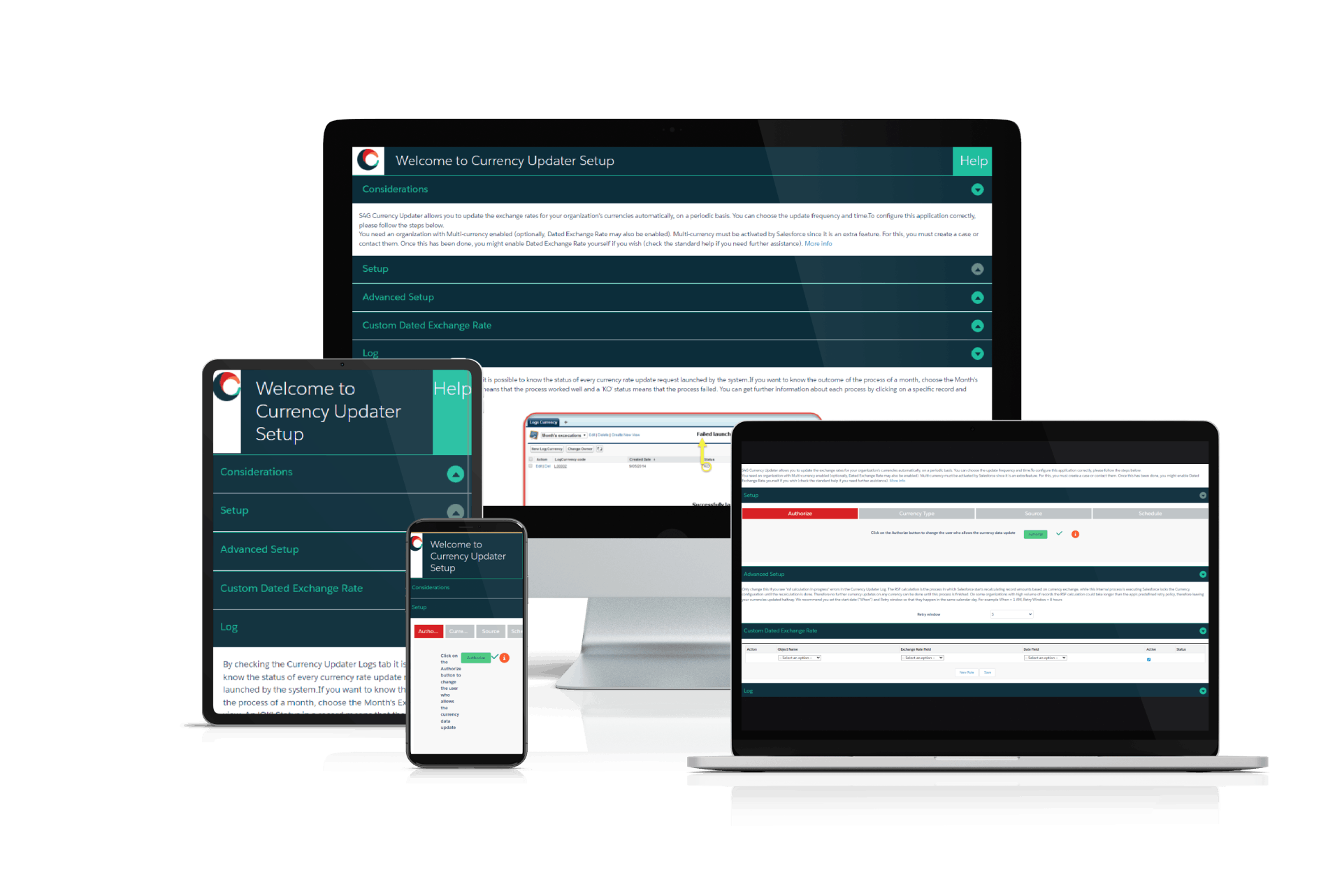Select an option from Object Name dropdown

pyautogui.click(x=799, y=658)
